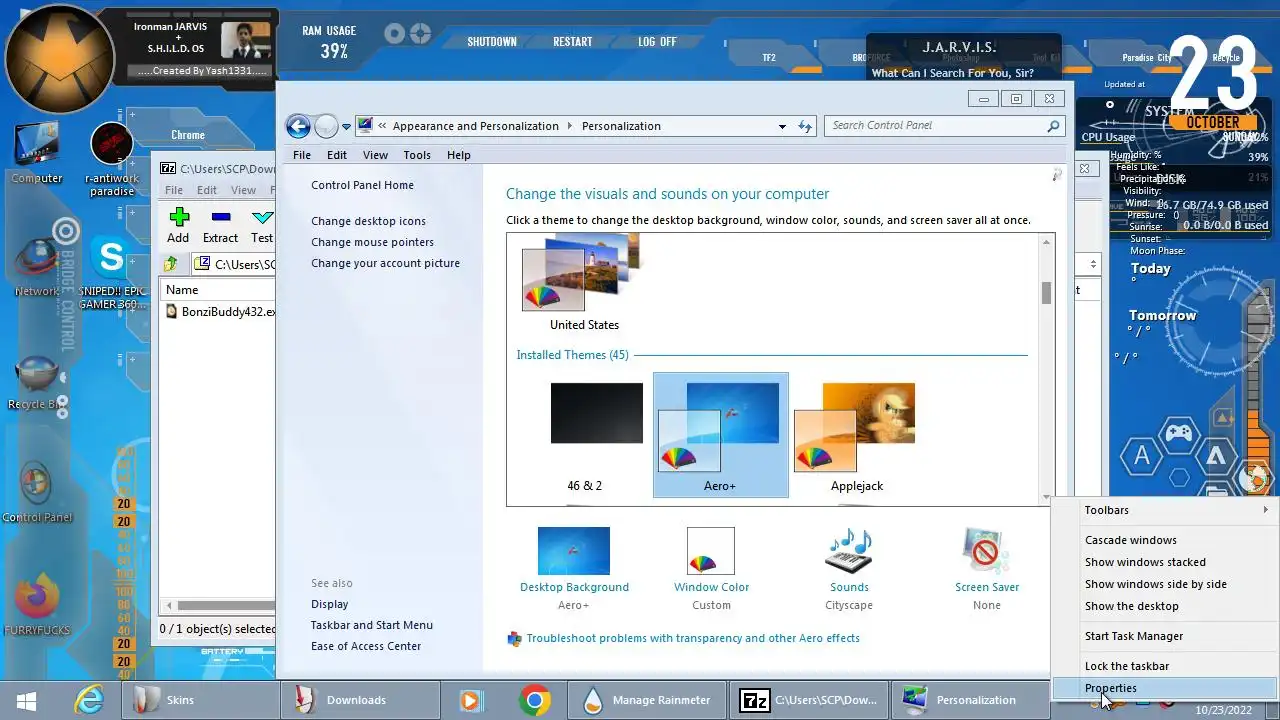Open Window Color settings

(711, 568)
